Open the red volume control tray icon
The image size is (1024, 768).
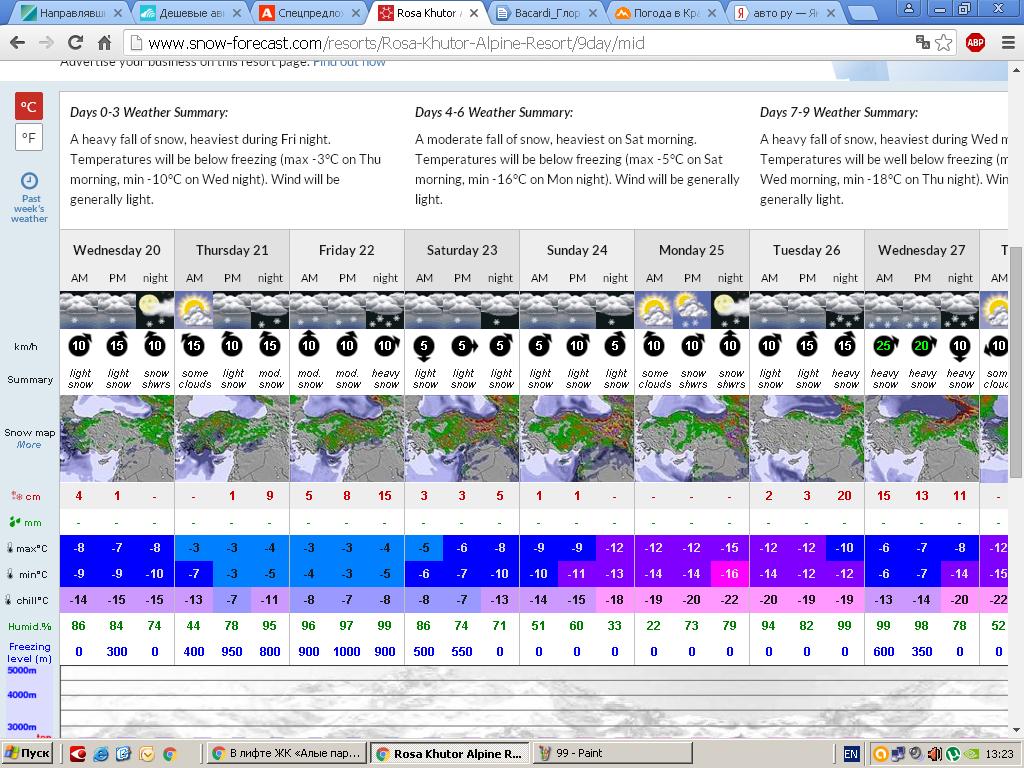[934, 754]
